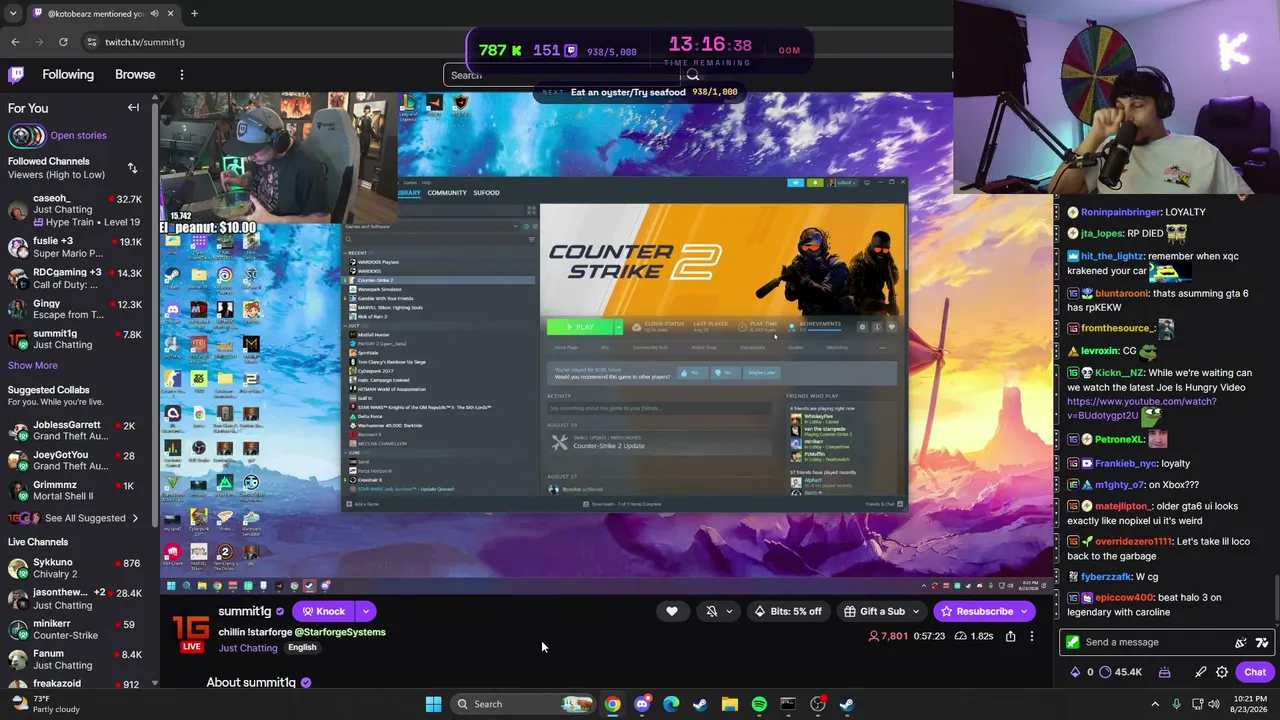The height and width of the screenshot is (720, 1280).
Task: Click the sort followed channels icon
Action: coord(132,168)
